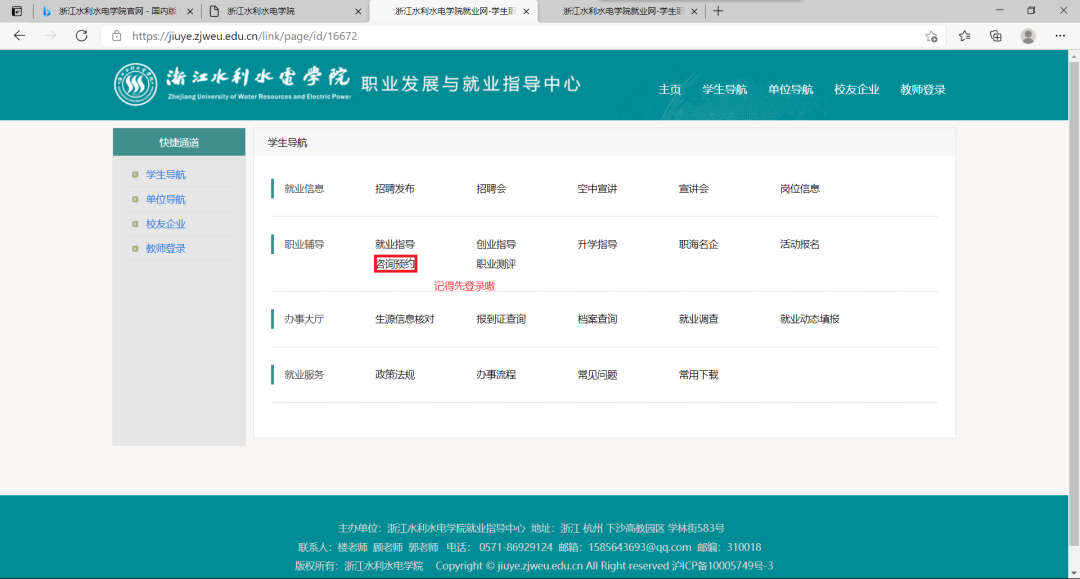Image resolution: width=1080 pixels, height=579 pixels.
Task: Open the user profile avatar
Action: click(1028, 36)
